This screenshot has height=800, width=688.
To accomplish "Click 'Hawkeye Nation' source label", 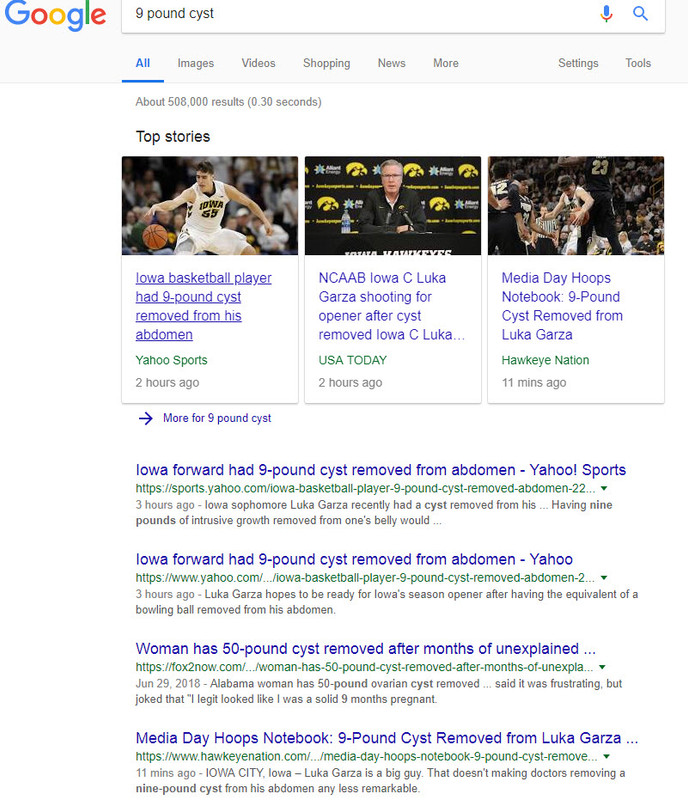I will (x=545, y=360).
